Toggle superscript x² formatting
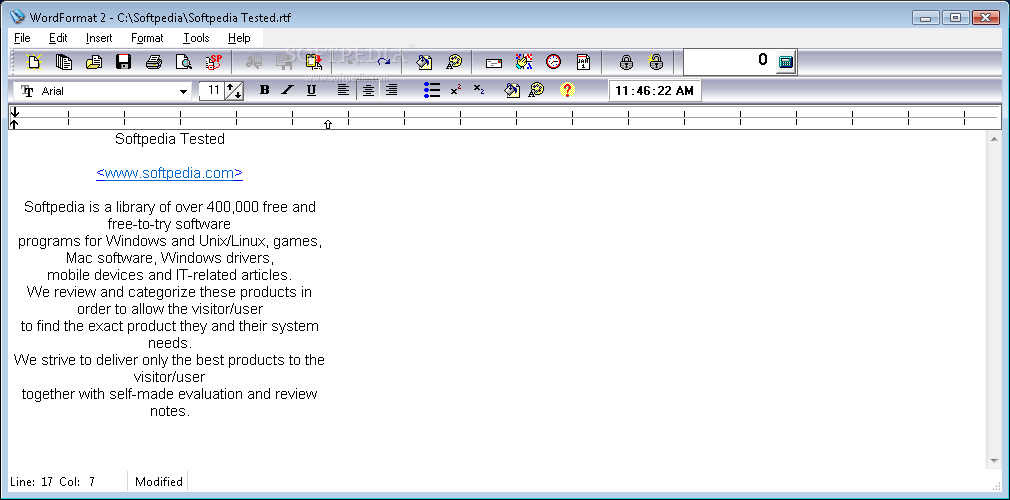The height and width of the screenshot is (500, 1010). click(x=455, y=90)
